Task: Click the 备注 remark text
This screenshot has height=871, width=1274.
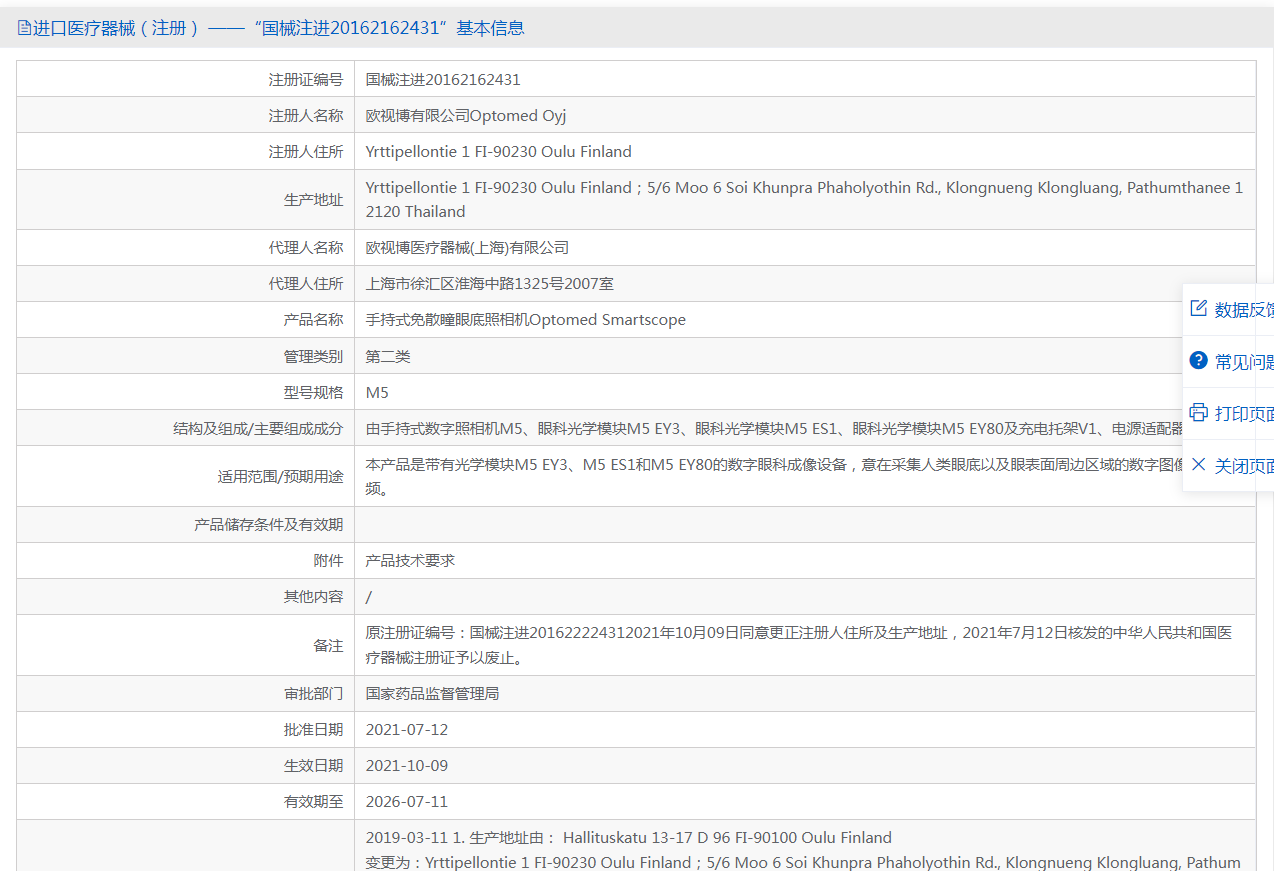Action: coord(799,646)
